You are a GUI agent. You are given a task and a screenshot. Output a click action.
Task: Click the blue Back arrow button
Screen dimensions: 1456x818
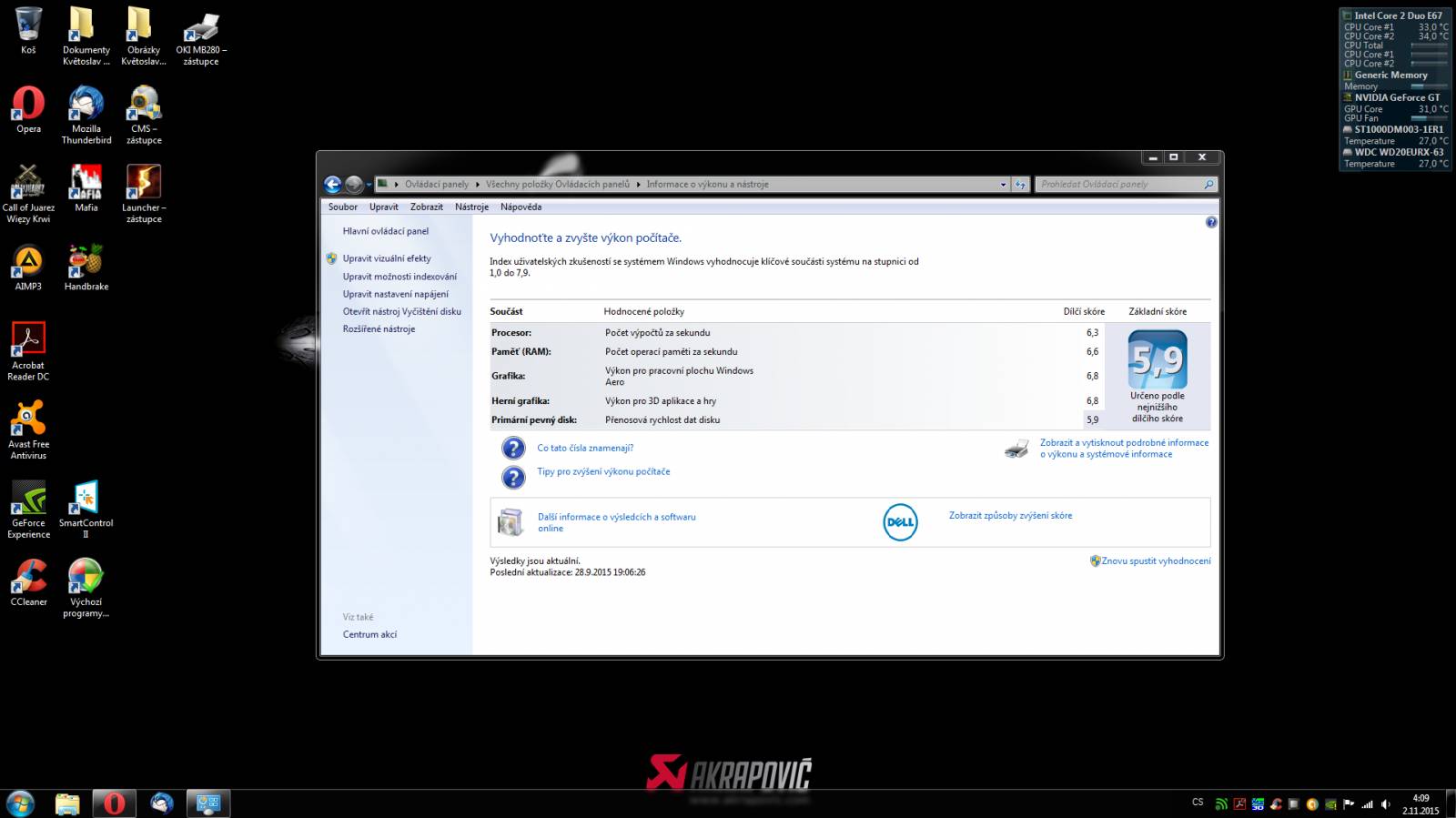(333, 184)
